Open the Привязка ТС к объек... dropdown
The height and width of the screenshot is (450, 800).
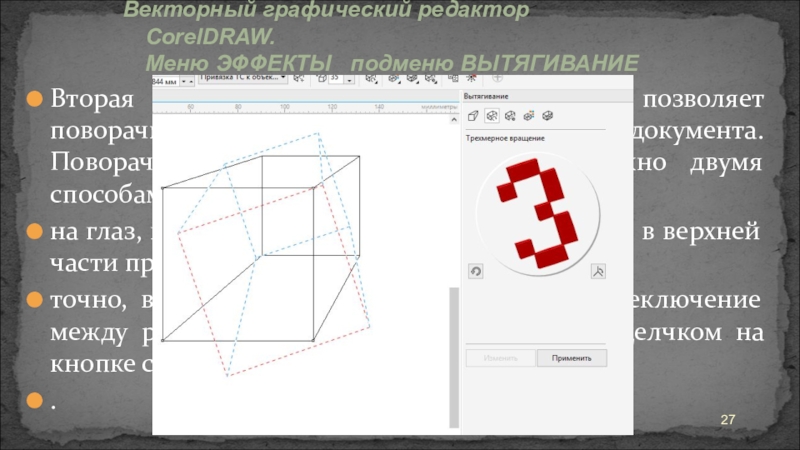point(243,79)
